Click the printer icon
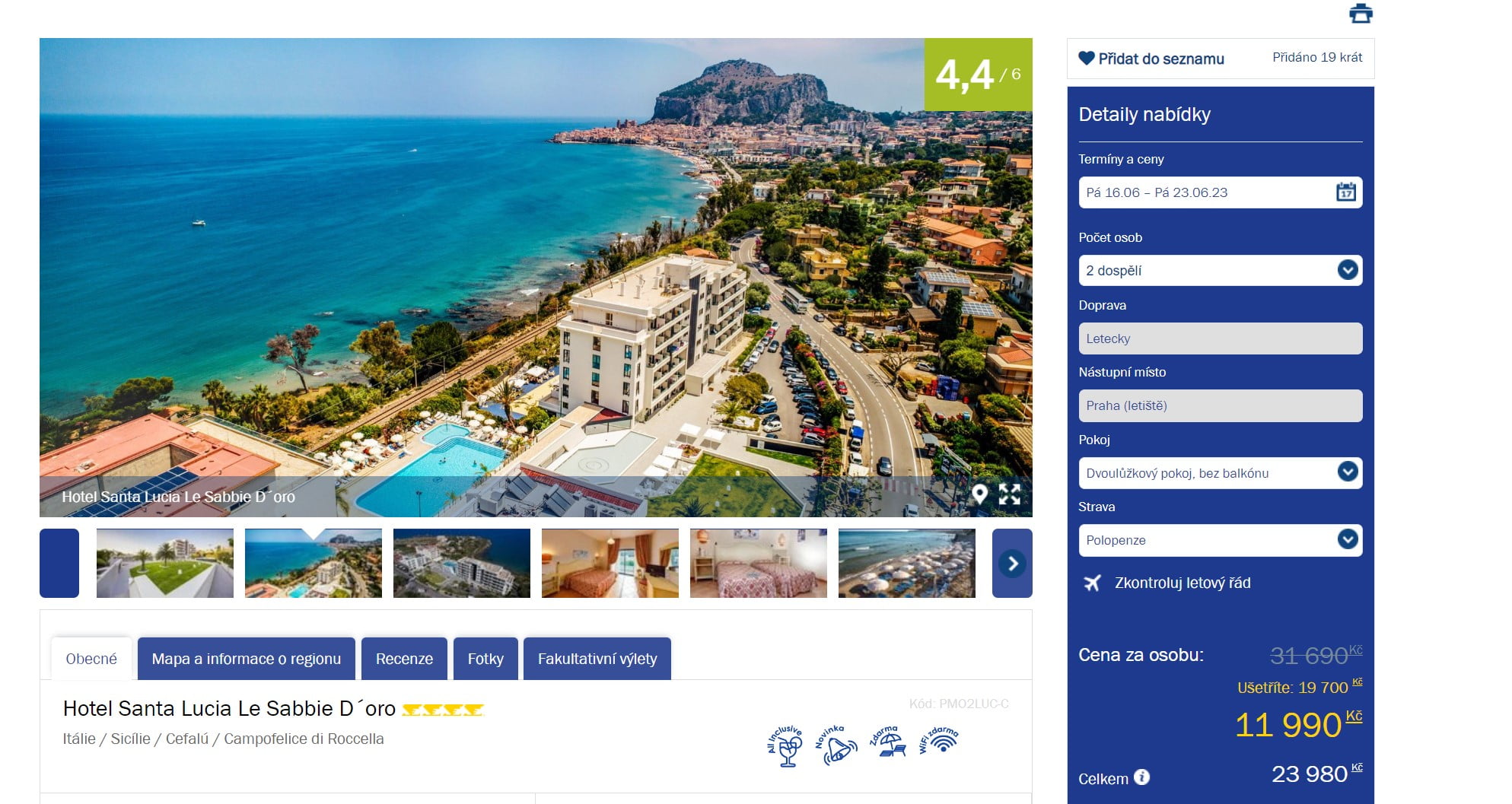1512x804 pixels. point(1361,14)
